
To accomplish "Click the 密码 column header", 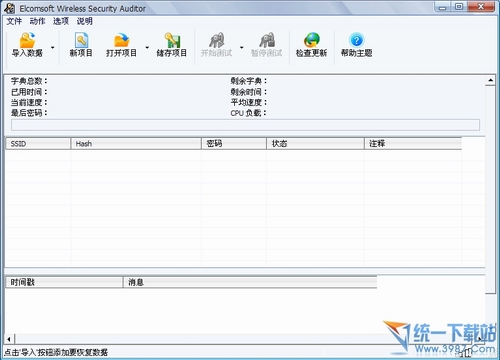I will coord(234,144).
